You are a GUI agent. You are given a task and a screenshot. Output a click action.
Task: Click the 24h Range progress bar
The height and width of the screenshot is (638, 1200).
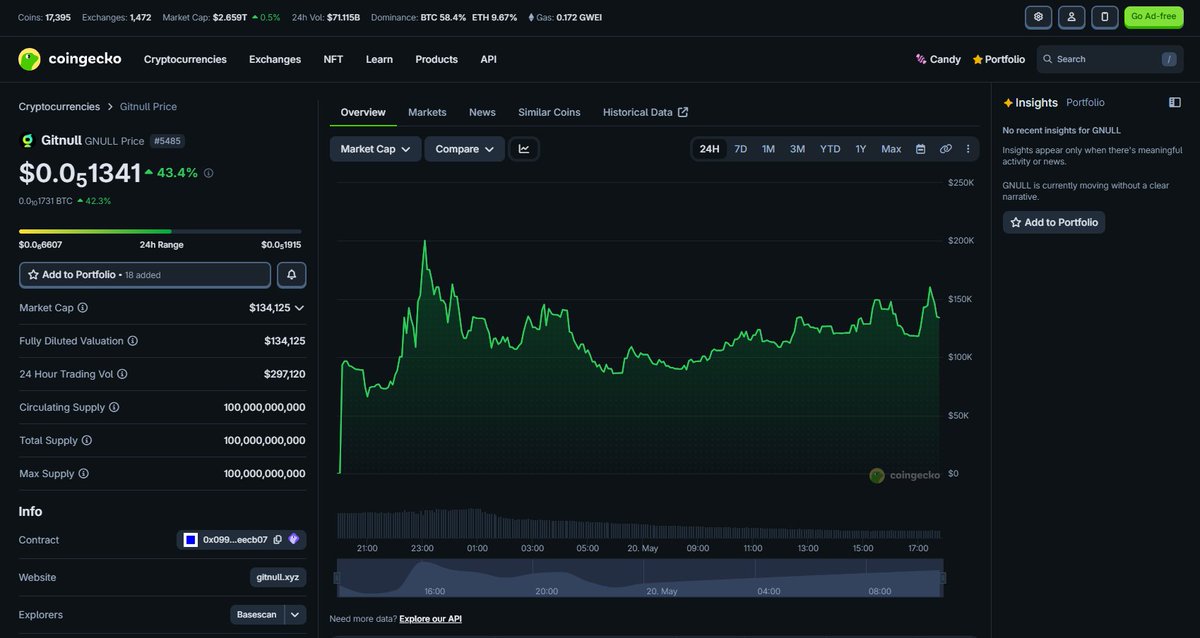tap(160, 232)
